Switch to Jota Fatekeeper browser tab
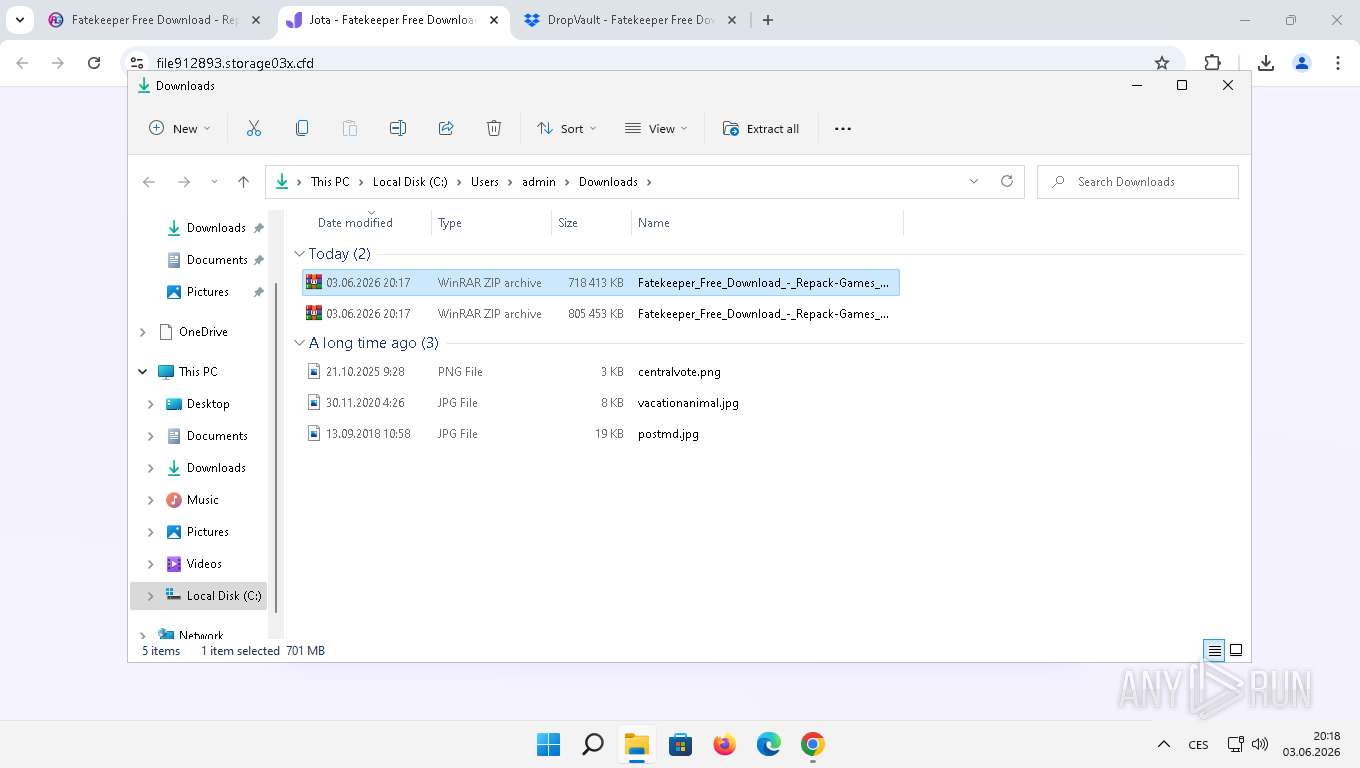 click(x=393, y=20)
